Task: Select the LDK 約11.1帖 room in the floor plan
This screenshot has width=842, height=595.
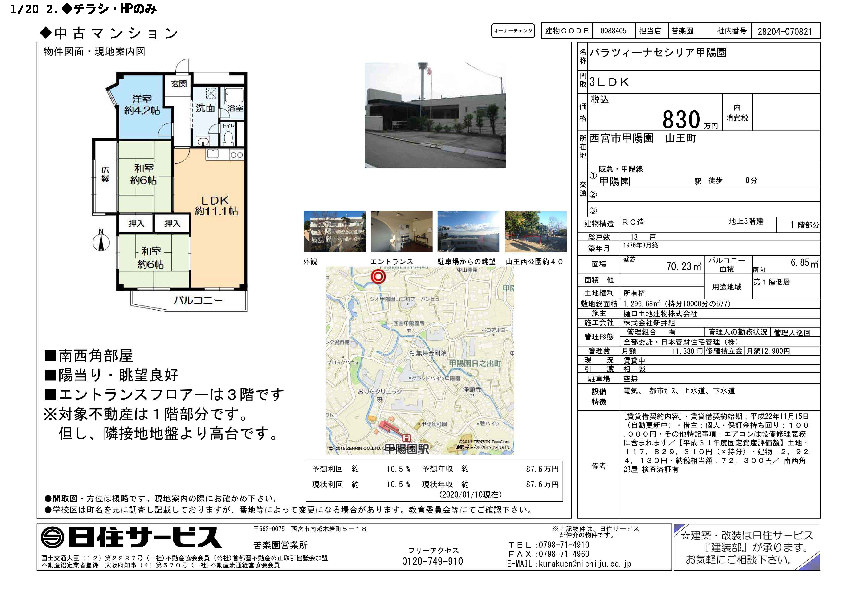Action: (214, 204)
